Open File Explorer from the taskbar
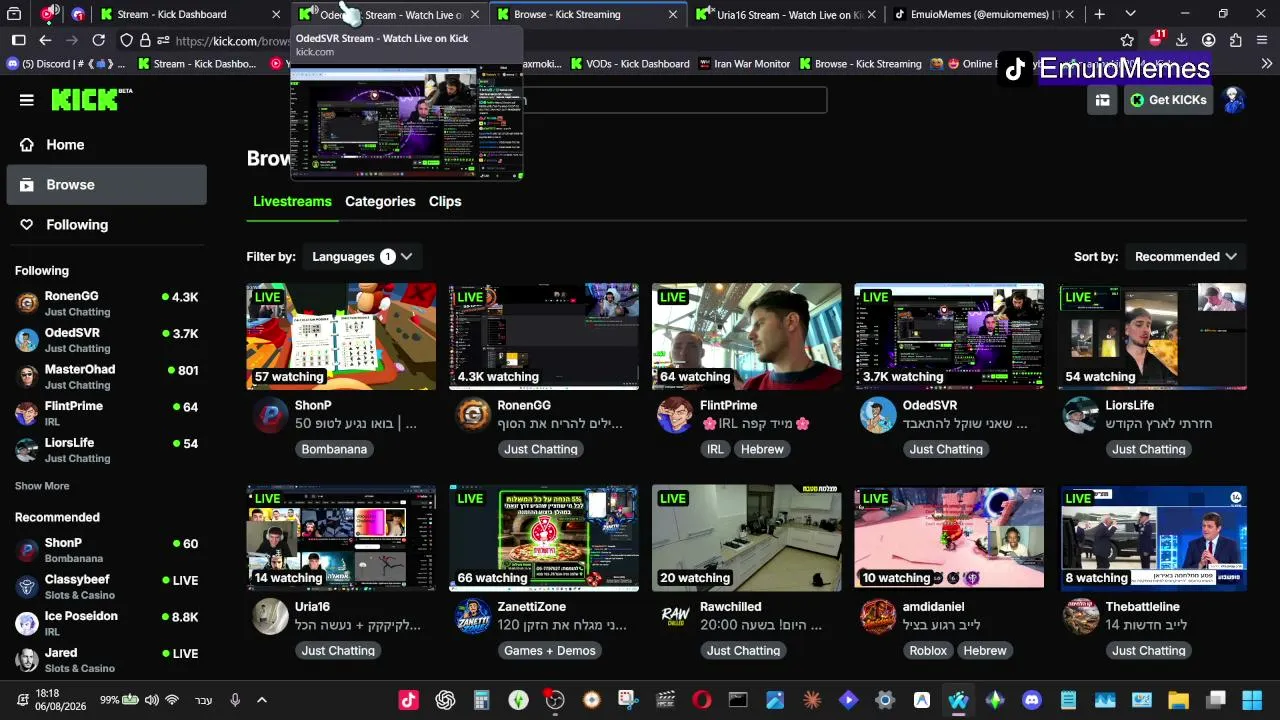This screenshot has width=1280, height=720. point(1178,700)
